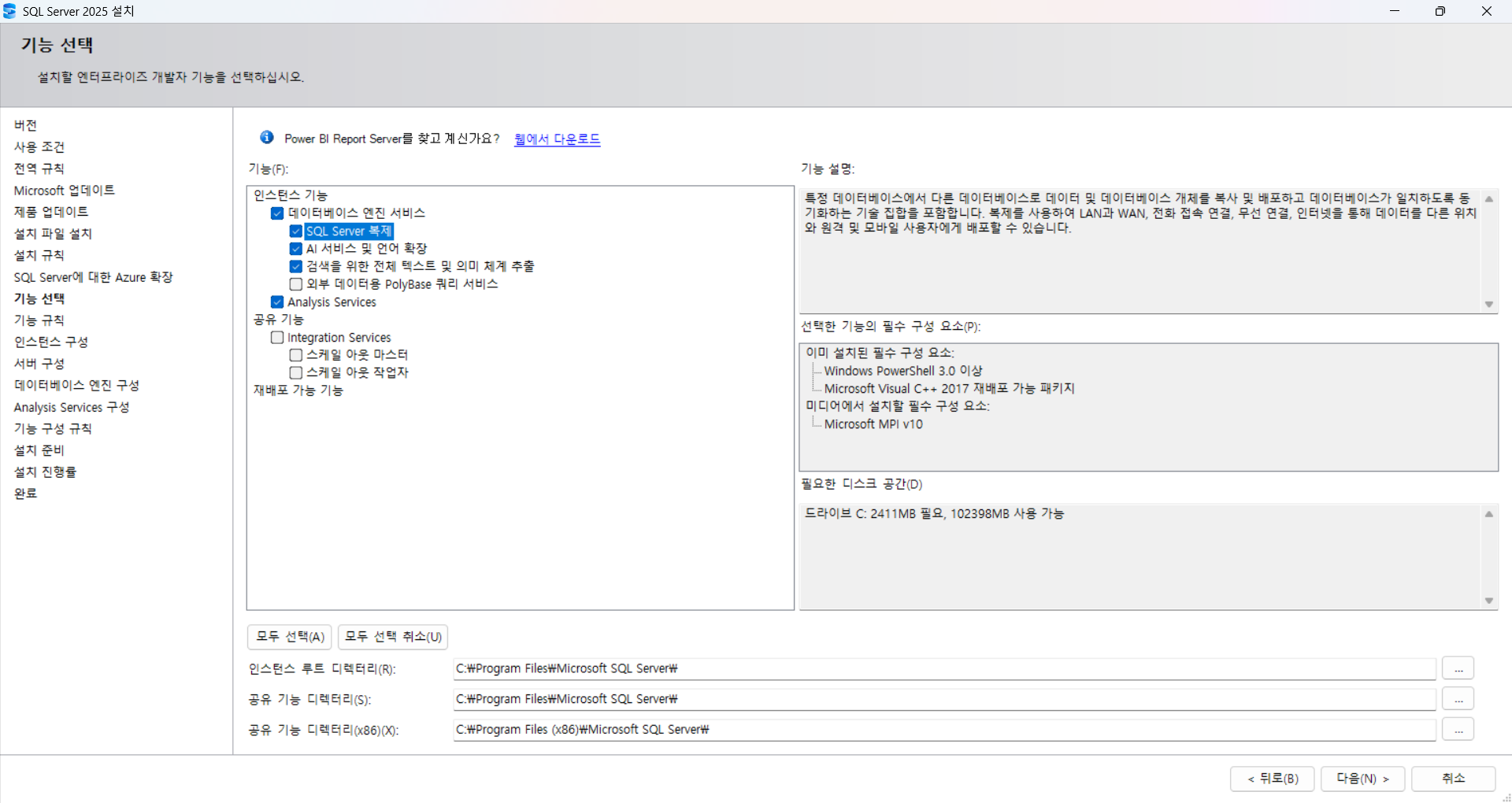Click the 공유 기능 디렉터리(S) path field
This screenshot has width=1512, height=803.
pyautogui.click(x=944, y=699)
